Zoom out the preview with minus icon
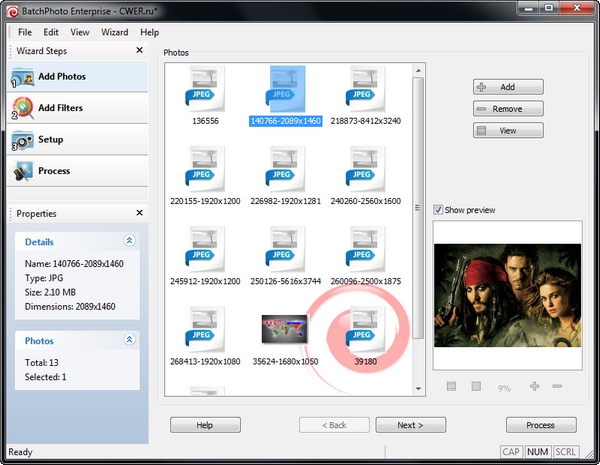Viewport: 600px width, 465px height. coord(557,386)
